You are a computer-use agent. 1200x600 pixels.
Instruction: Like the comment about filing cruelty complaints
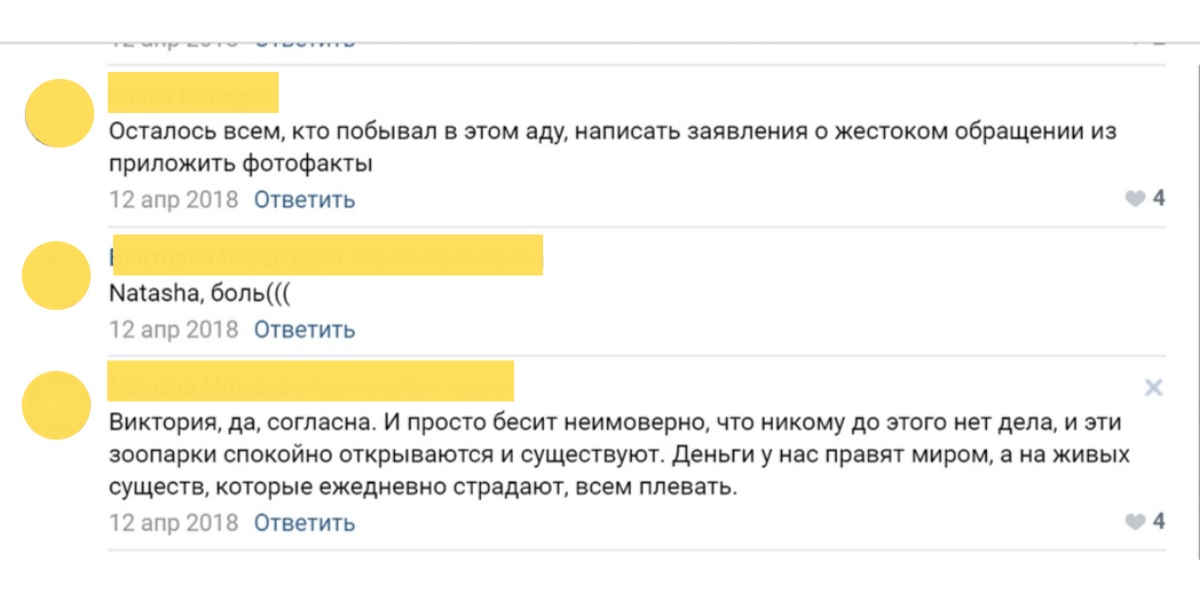pos(1134,199)
